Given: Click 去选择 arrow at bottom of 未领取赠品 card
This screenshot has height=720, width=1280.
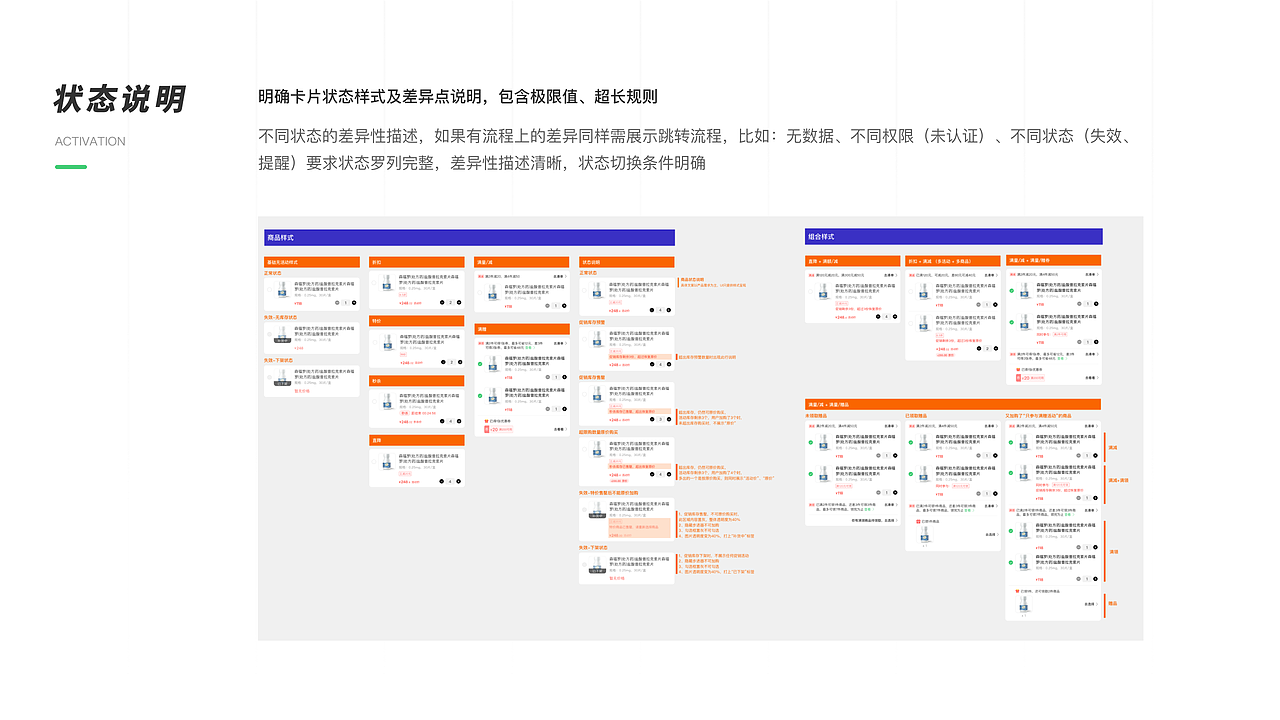Looking at the screenshot, I should (897, 521).
